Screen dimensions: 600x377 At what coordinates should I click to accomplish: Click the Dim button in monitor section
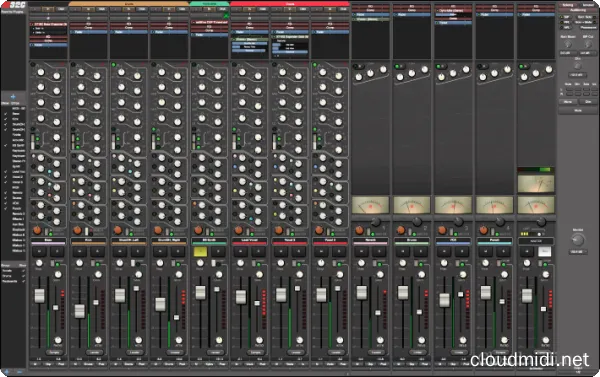pyautogui.click(x=588, y=102)
